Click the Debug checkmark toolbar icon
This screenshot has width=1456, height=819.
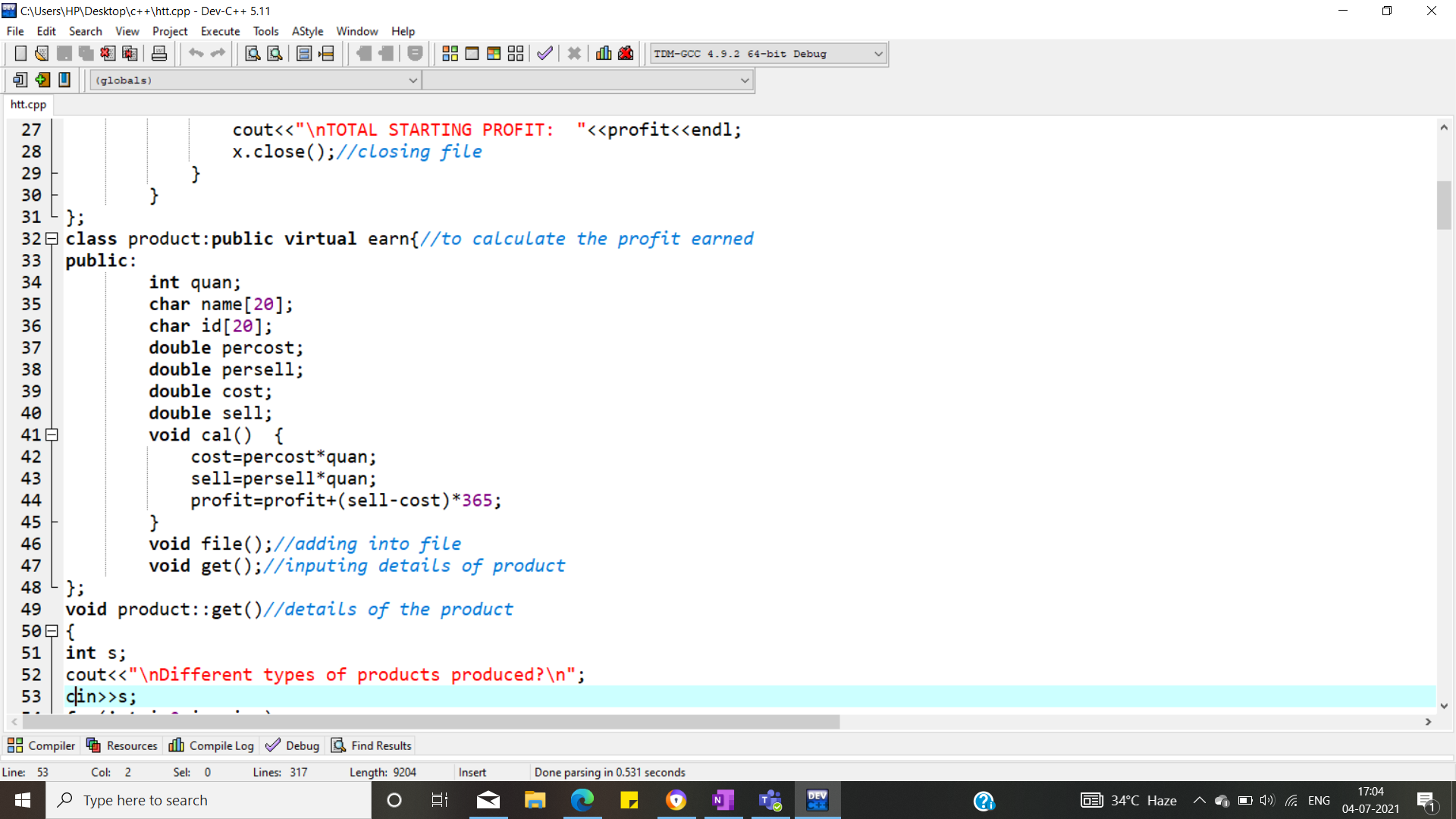(x=544, y=54)
